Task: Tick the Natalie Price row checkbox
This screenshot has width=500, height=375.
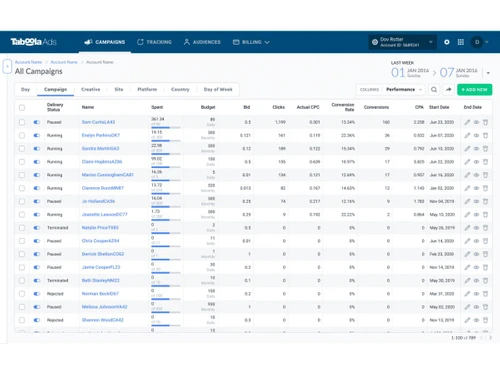Action: click(22, 228)
